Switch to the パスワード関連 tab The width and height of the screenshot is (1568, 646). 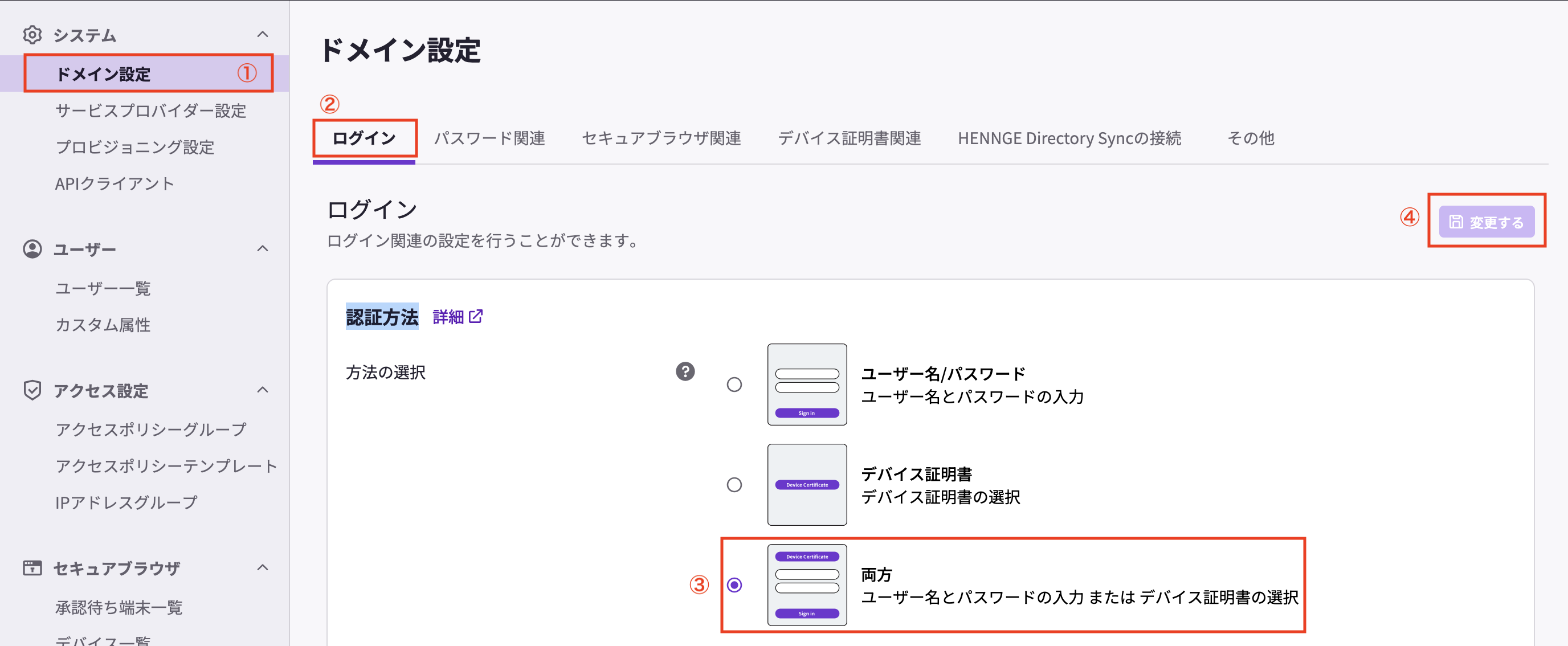tap(491, 138)
